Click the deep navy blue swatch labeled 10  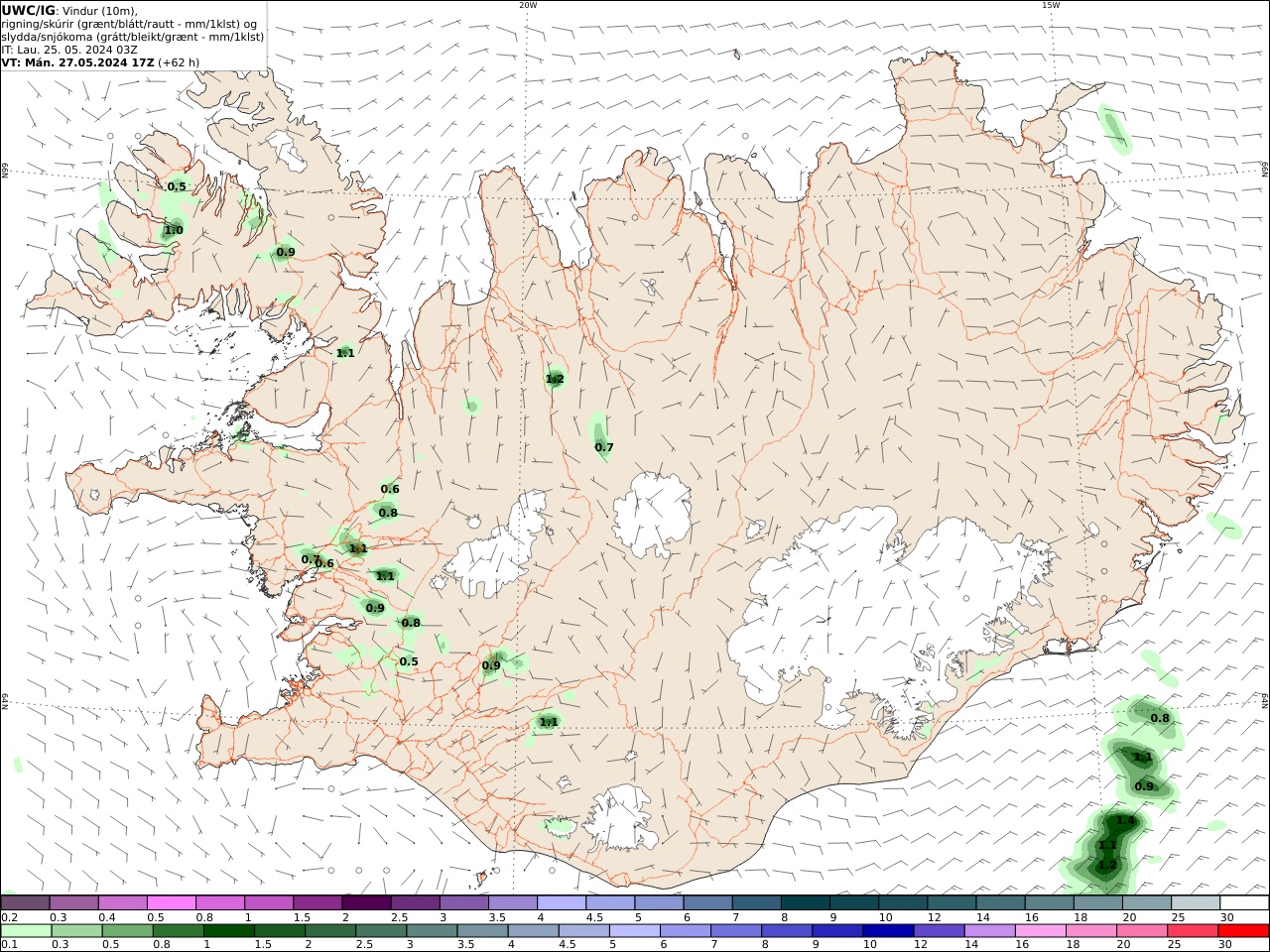point(887,931)
